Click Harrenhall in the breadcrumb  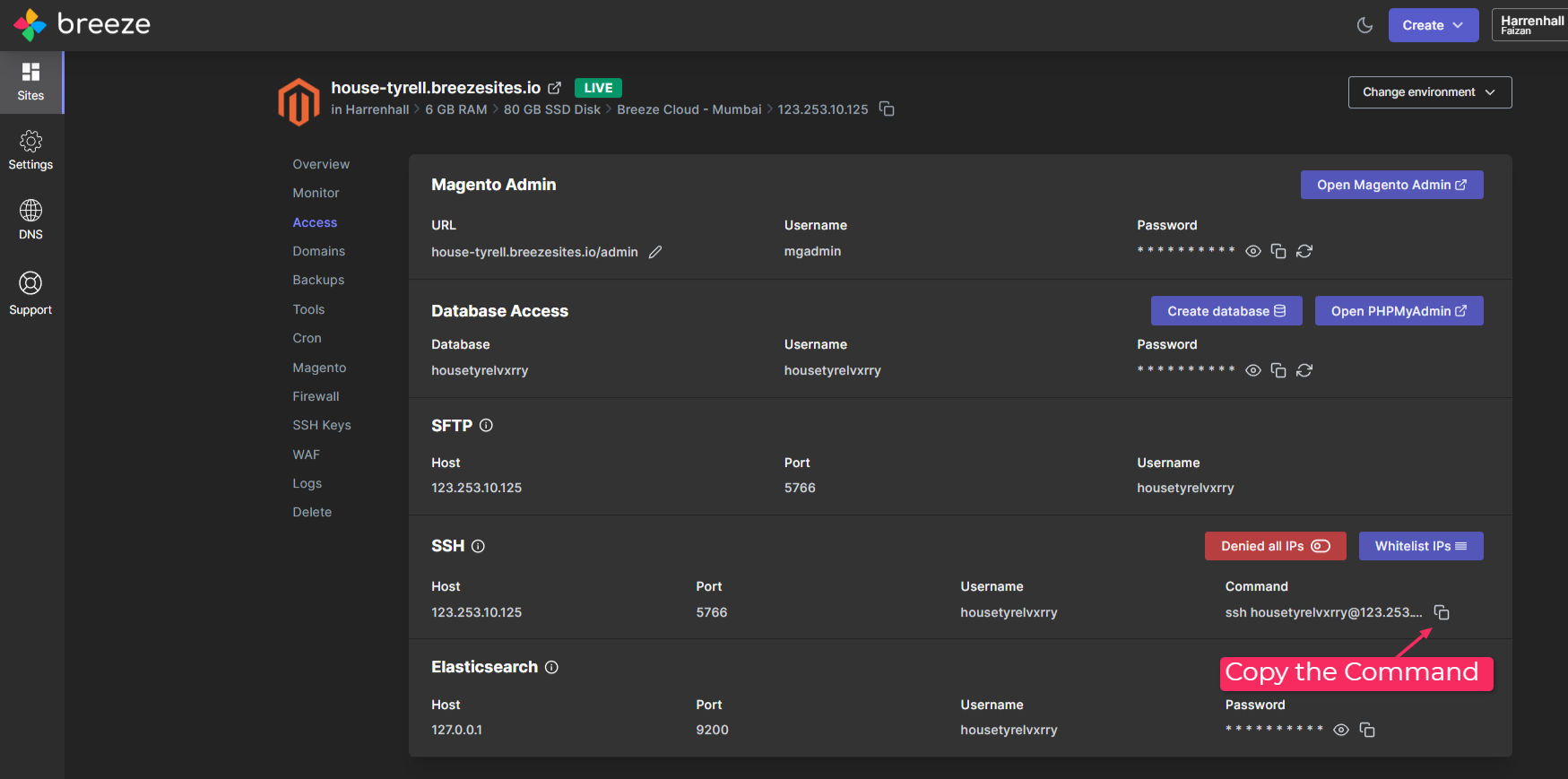click(x=377, y=109)
